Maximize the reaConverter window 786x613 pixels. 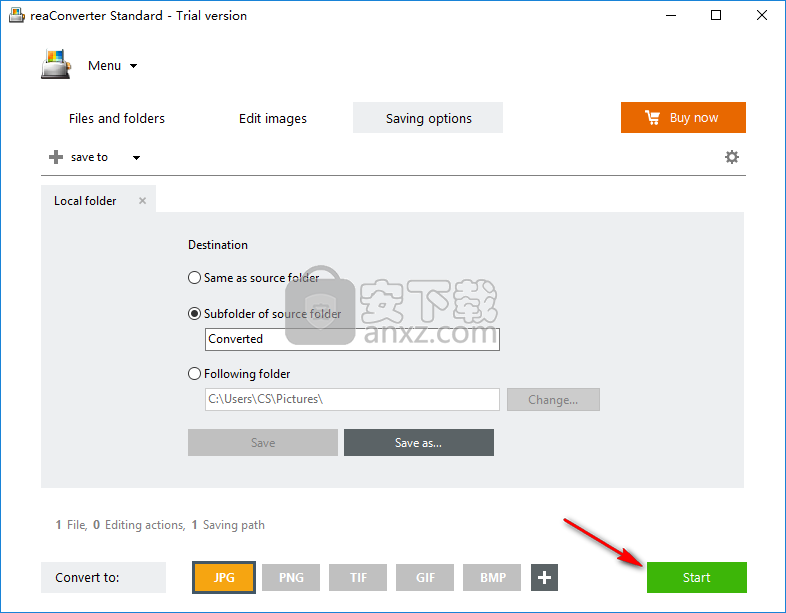click(716, 16)
